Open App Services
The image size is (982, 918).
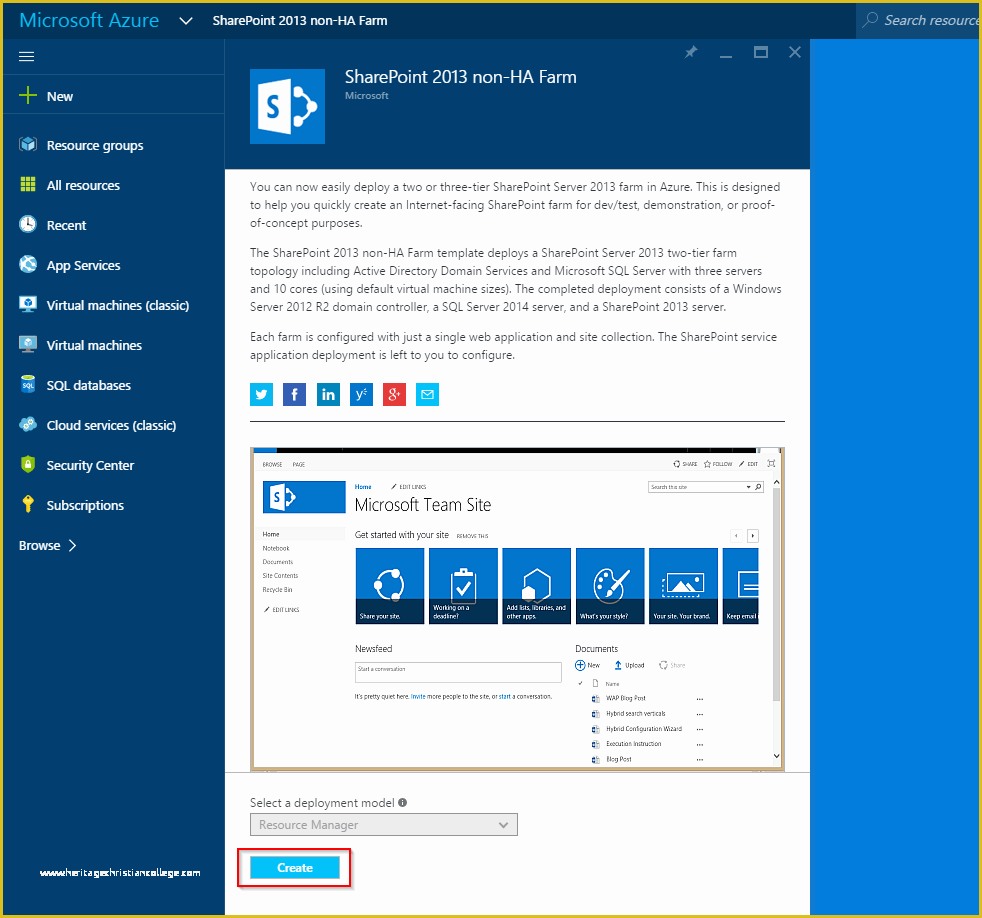pyautogui.click(x=83, y=266)
